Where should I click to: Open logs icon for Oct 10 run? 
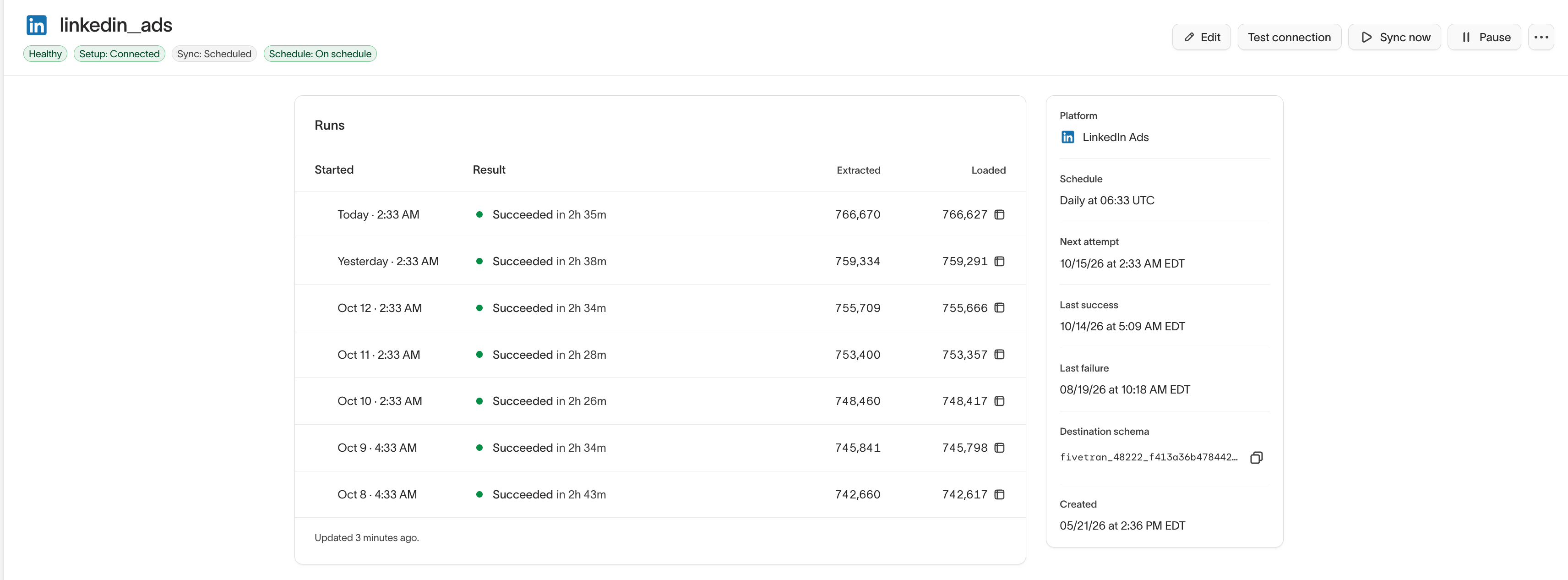(999, 401)
